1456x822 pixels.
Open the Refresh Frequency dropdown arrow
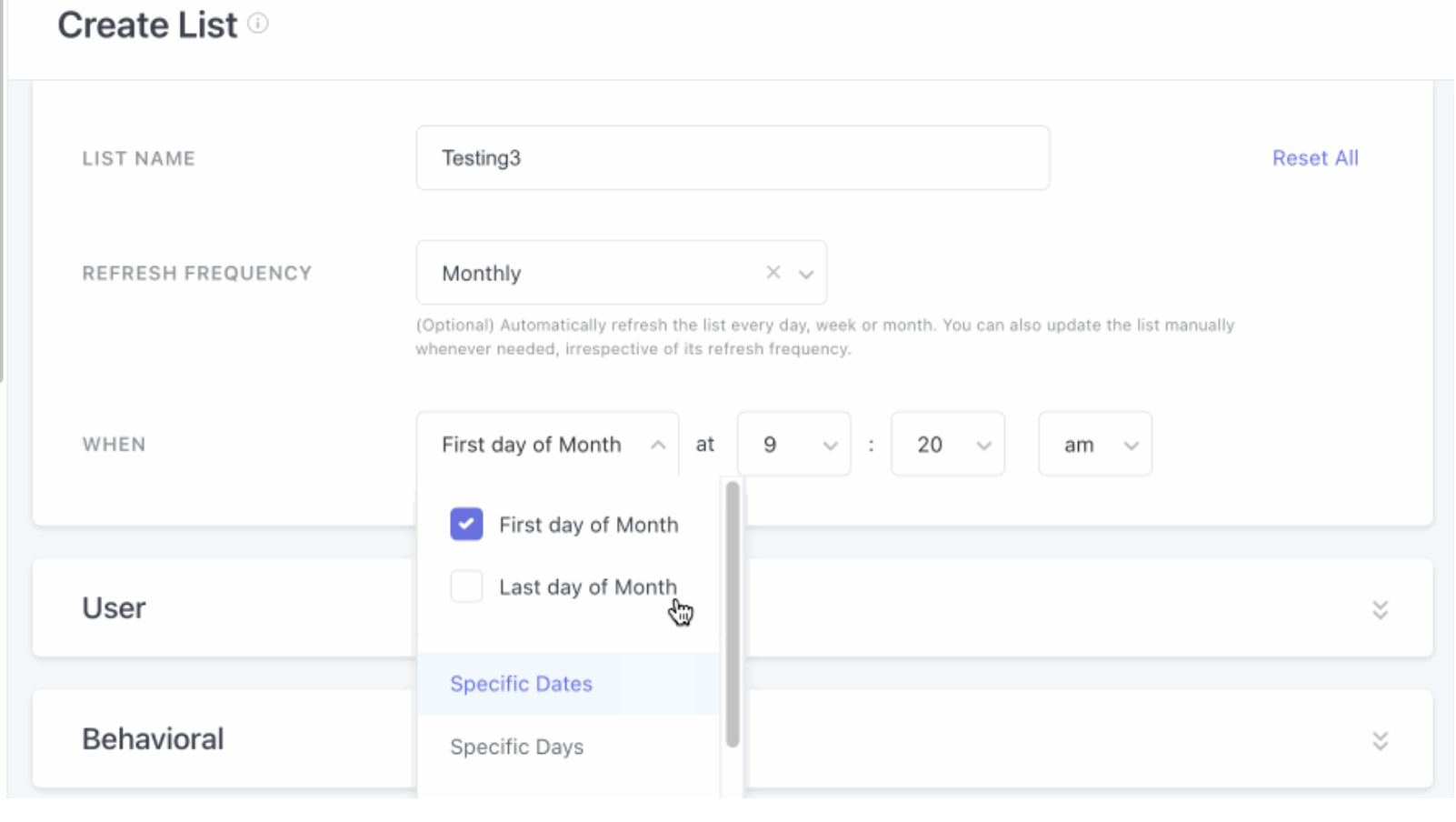806,274
